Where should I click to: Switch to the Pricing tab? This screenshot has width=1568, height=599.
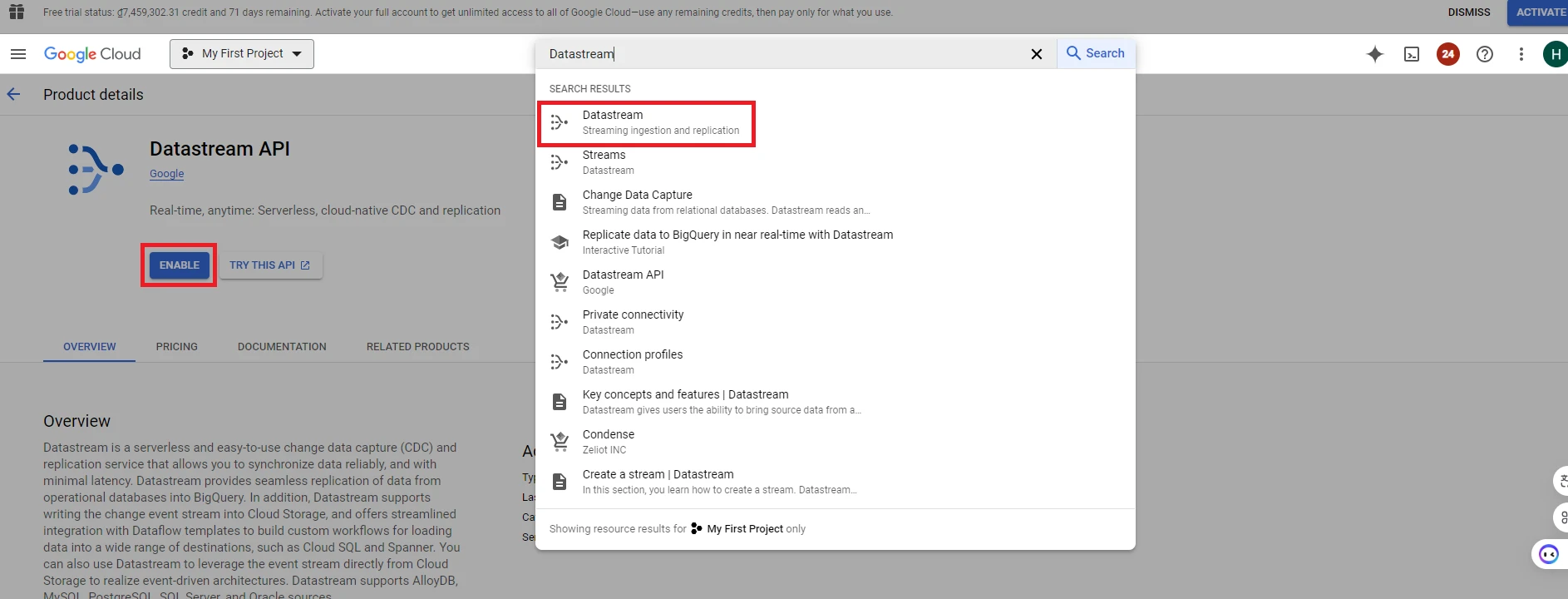(177, 347)
